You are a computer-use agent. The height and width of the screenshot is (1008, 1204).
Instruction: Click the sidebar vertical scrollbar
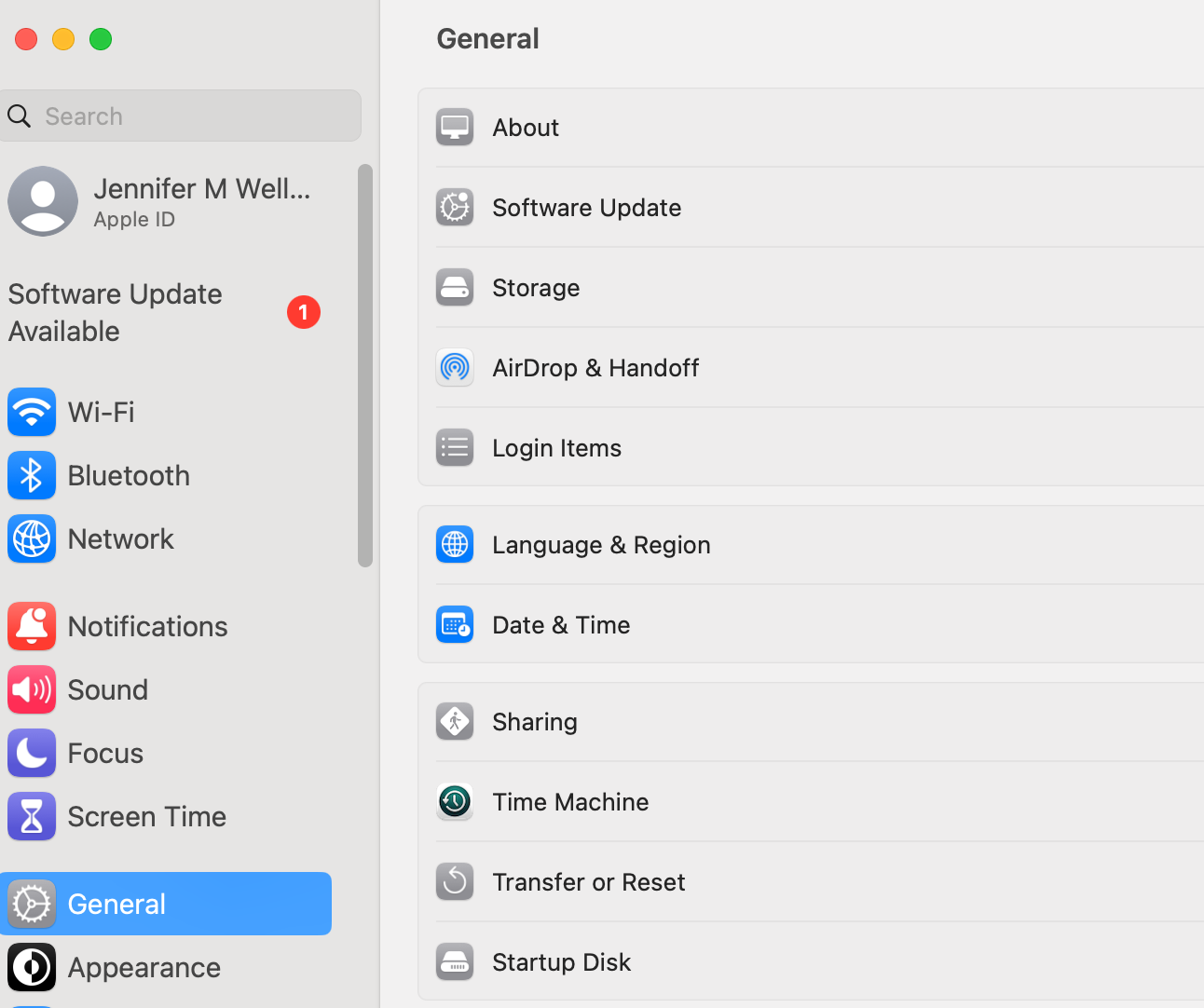pos(365,365)
